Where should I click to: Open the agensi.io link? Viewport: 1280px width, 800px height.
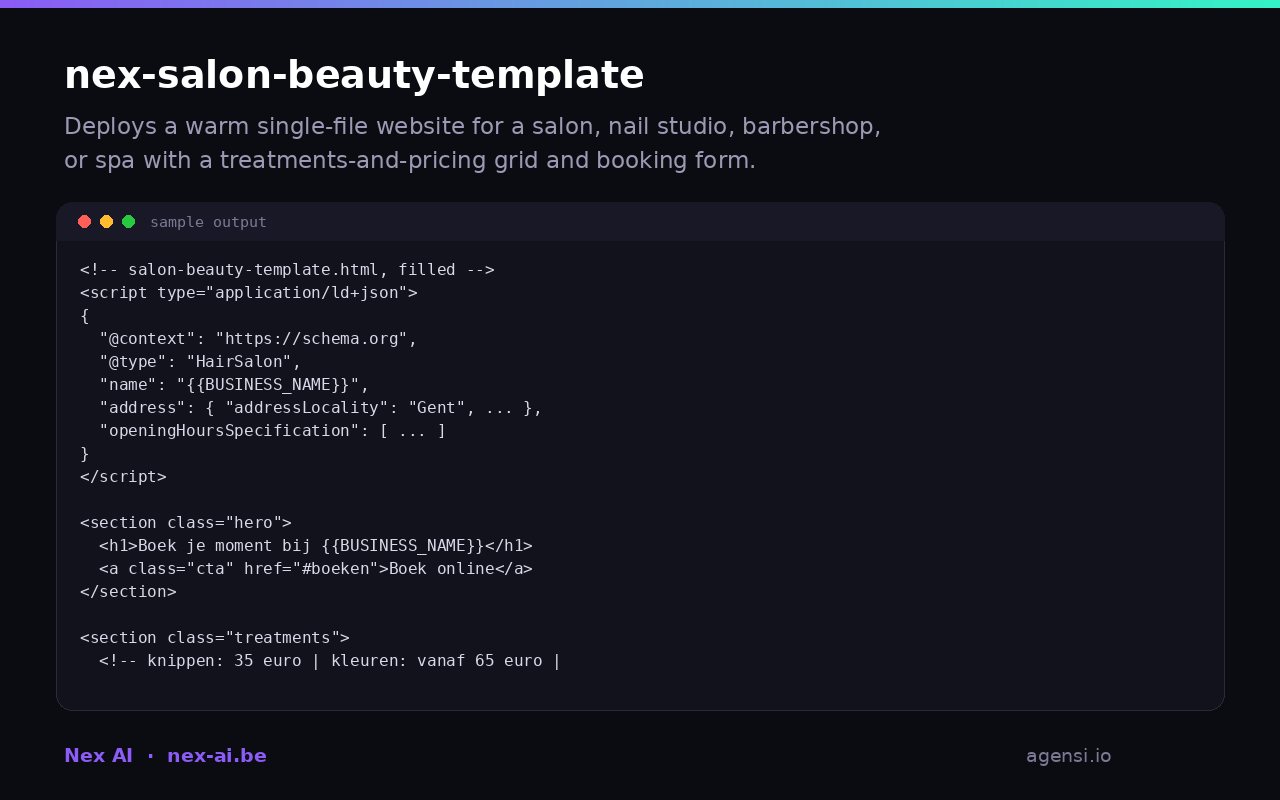pyautogui.click(x=1068, y=756)
